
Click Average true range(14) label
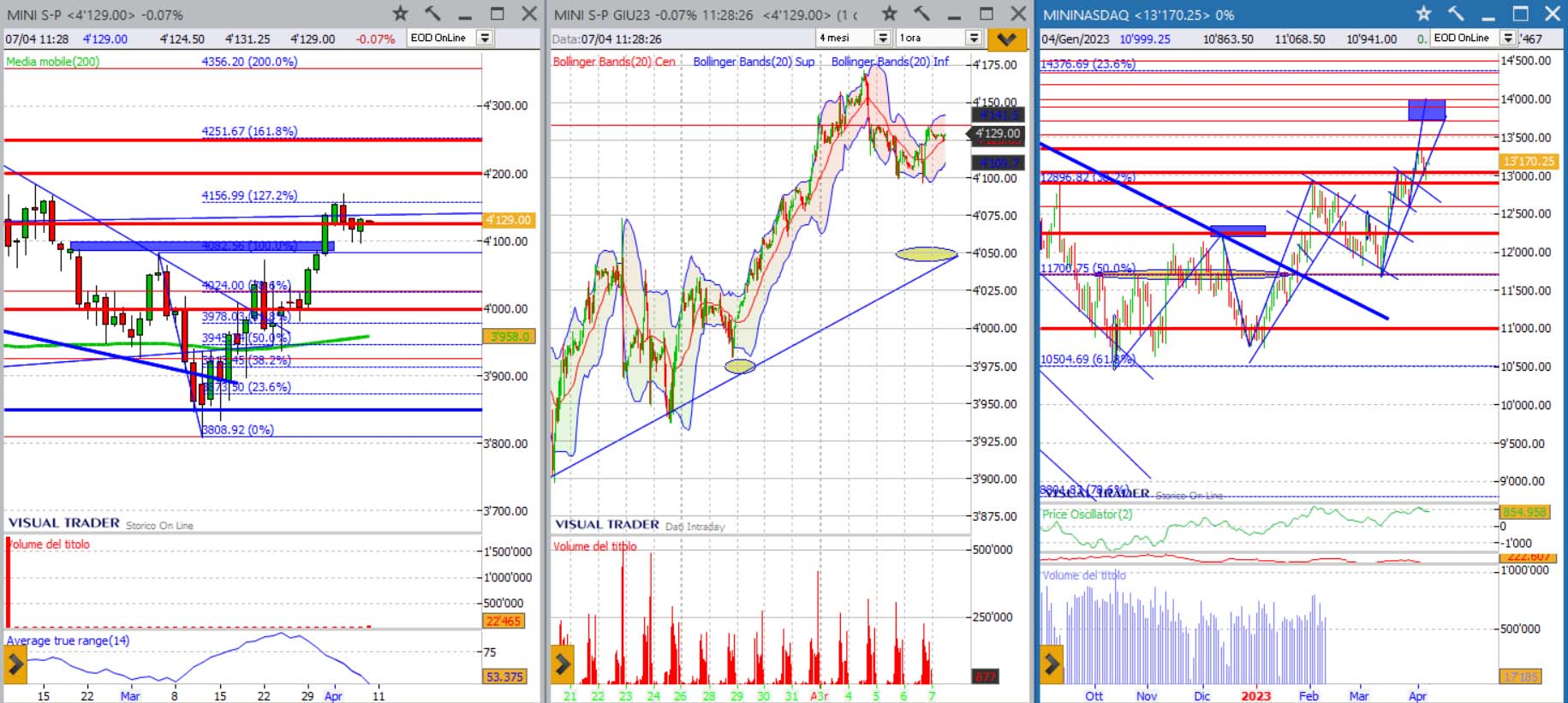coord(69,640)
